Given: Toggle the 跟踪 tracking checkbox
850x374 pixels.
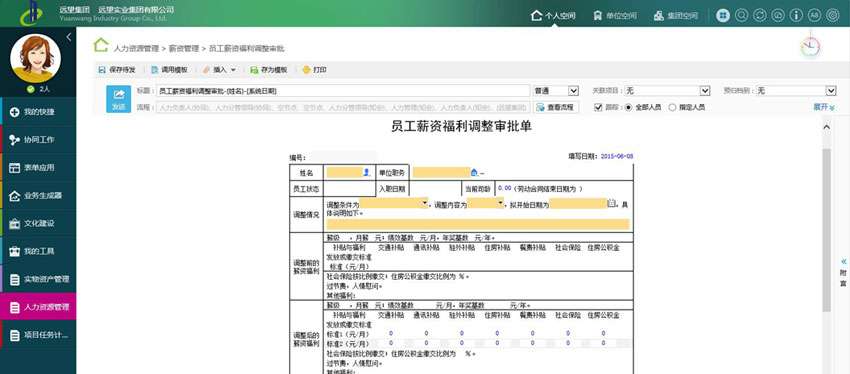Looking at the screenshot, I should tap(598, 107).
